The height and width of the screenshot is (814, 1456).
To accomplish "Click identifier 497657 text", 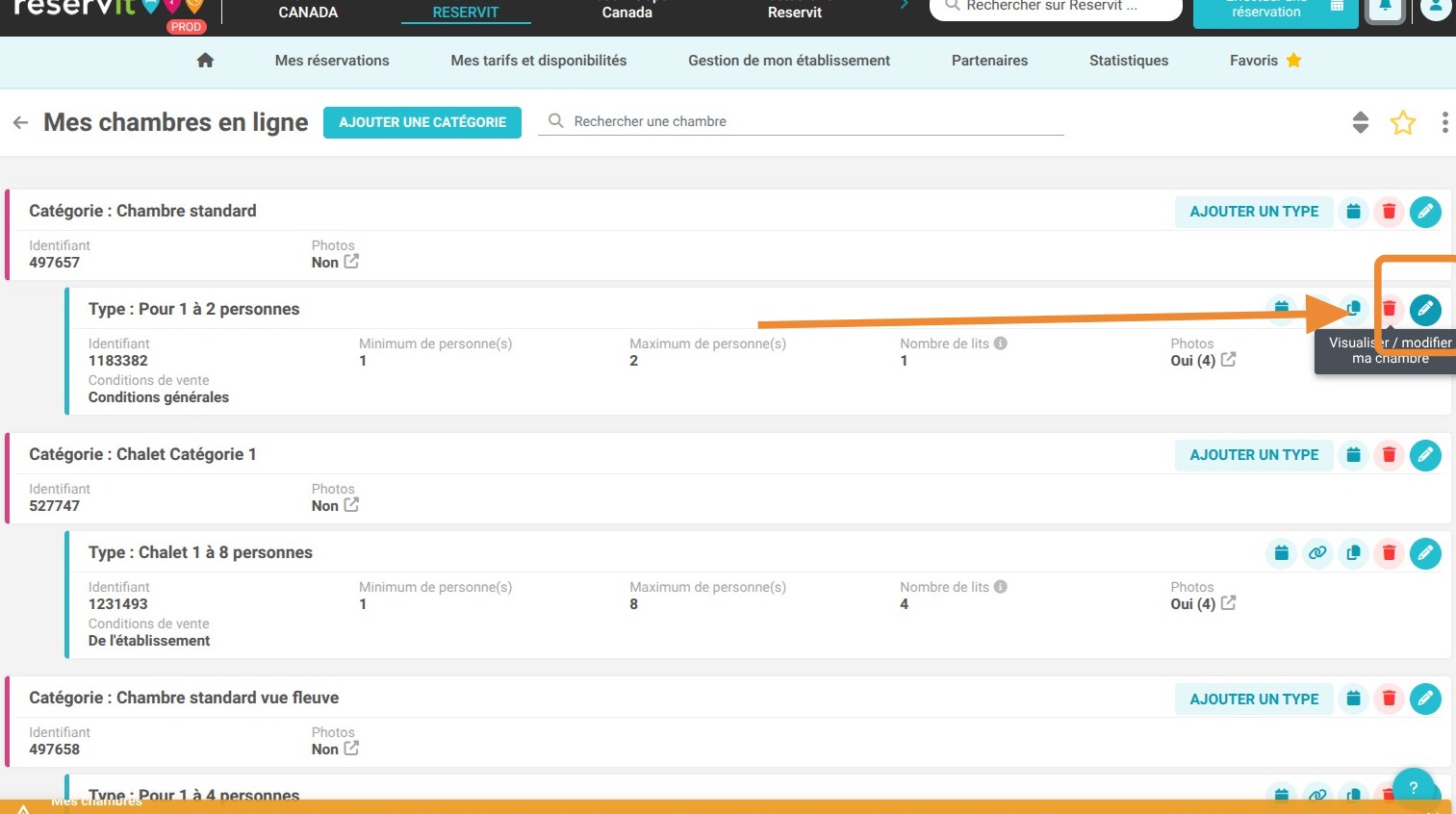I will (x=55, y=263).
